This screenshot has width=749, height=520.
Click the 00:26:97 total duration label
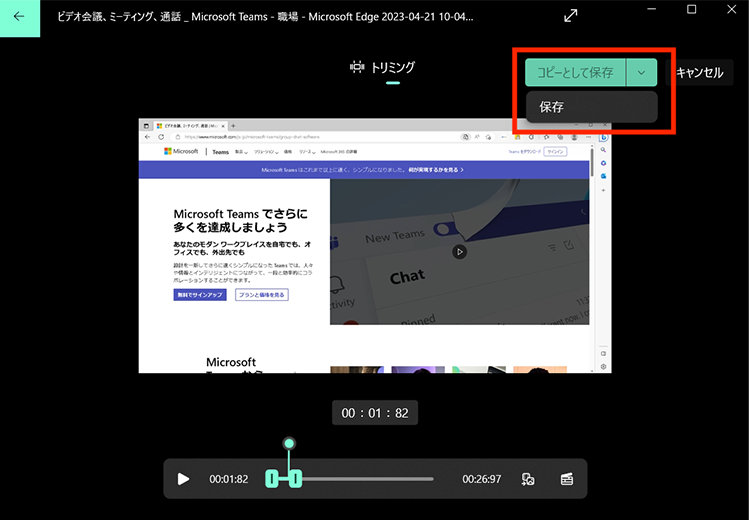tap(481, 479)
